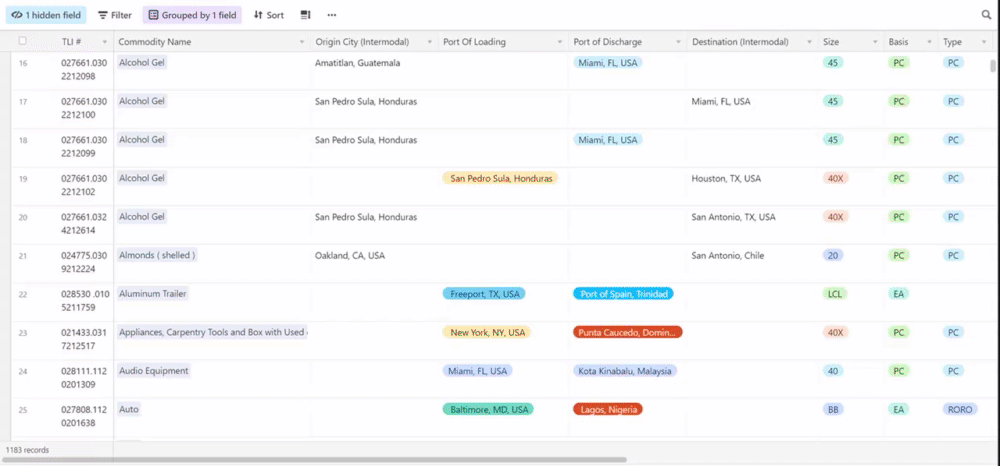
Task: Open TLI # column dropdown arrow
Action: pos(105,42)
